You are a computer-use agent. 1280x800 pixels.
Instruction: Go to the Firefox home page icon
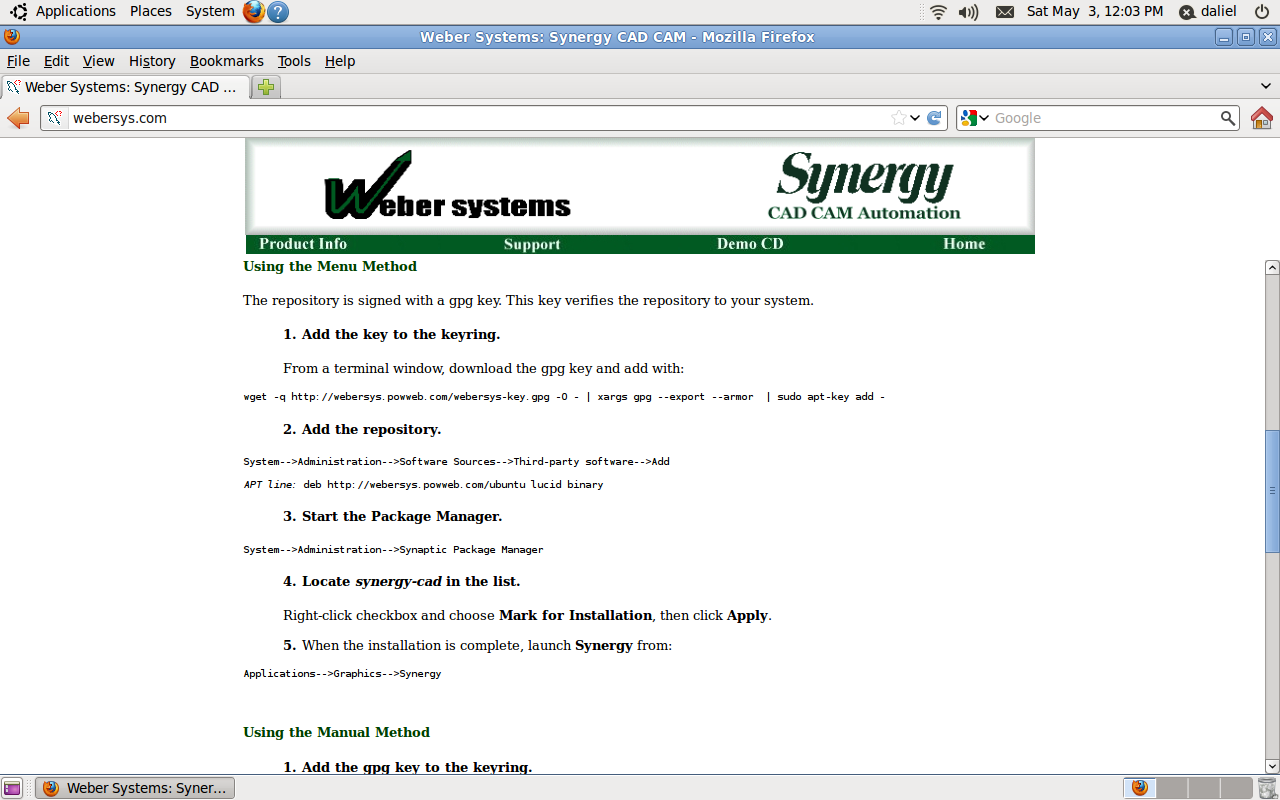[x=1262, y=118]
